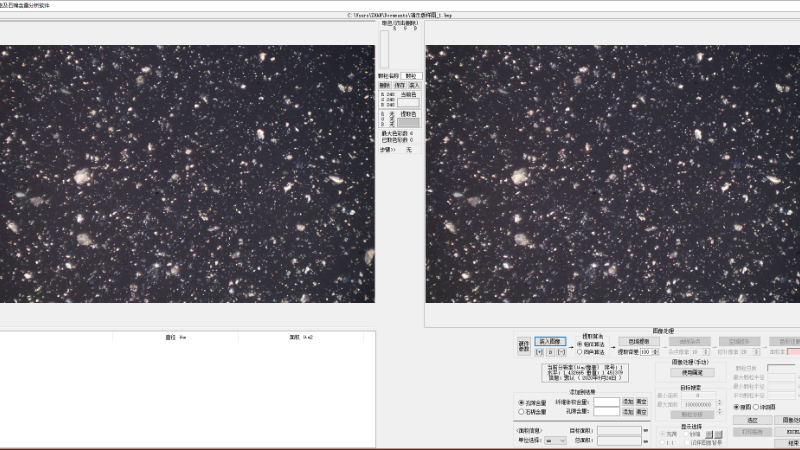
Task: Click the 删除 button under the particle name
Action: (384, 86)
